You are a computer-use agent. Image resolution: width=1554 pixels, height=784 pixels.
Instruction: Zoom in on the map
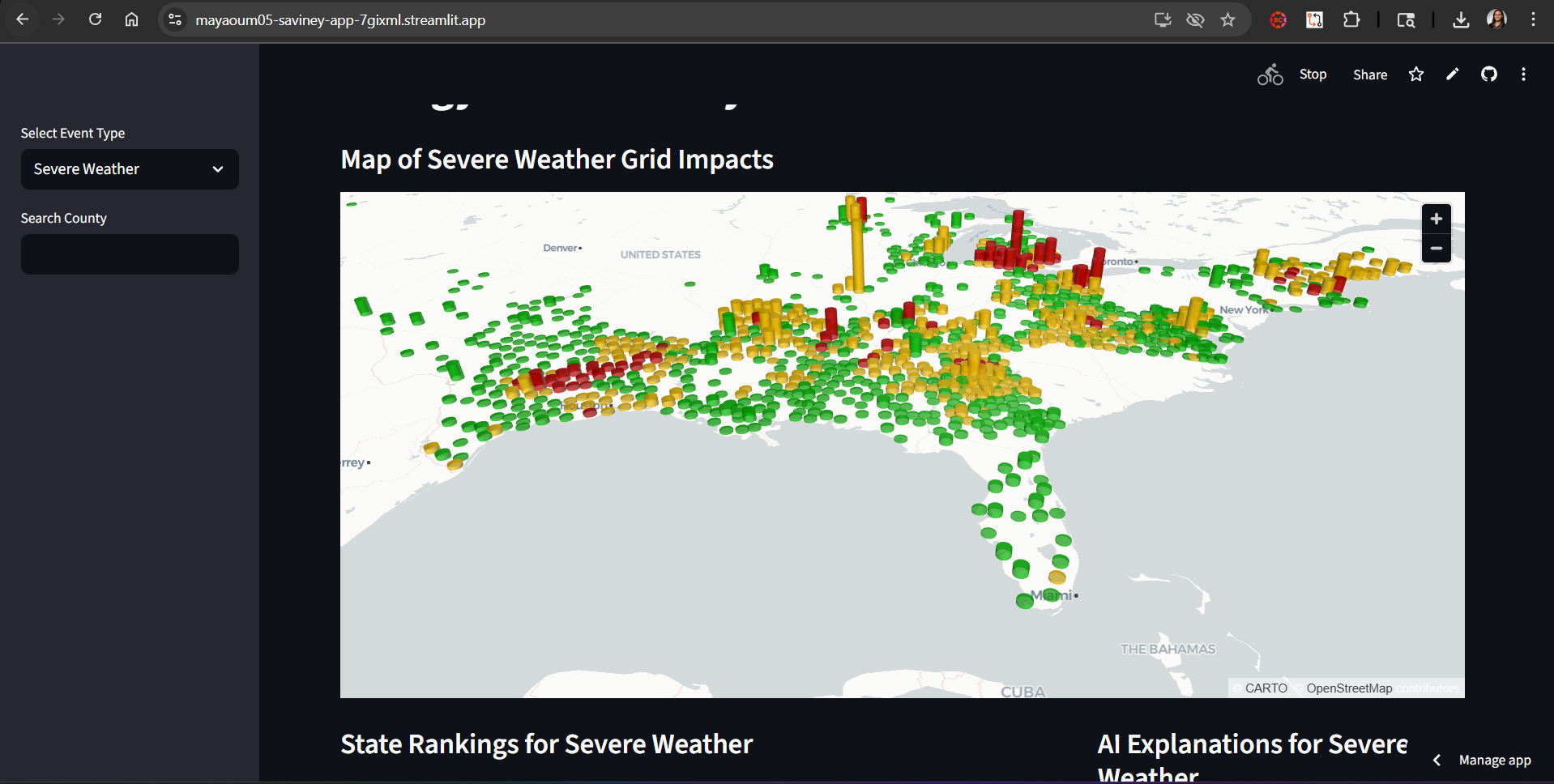1437,219
